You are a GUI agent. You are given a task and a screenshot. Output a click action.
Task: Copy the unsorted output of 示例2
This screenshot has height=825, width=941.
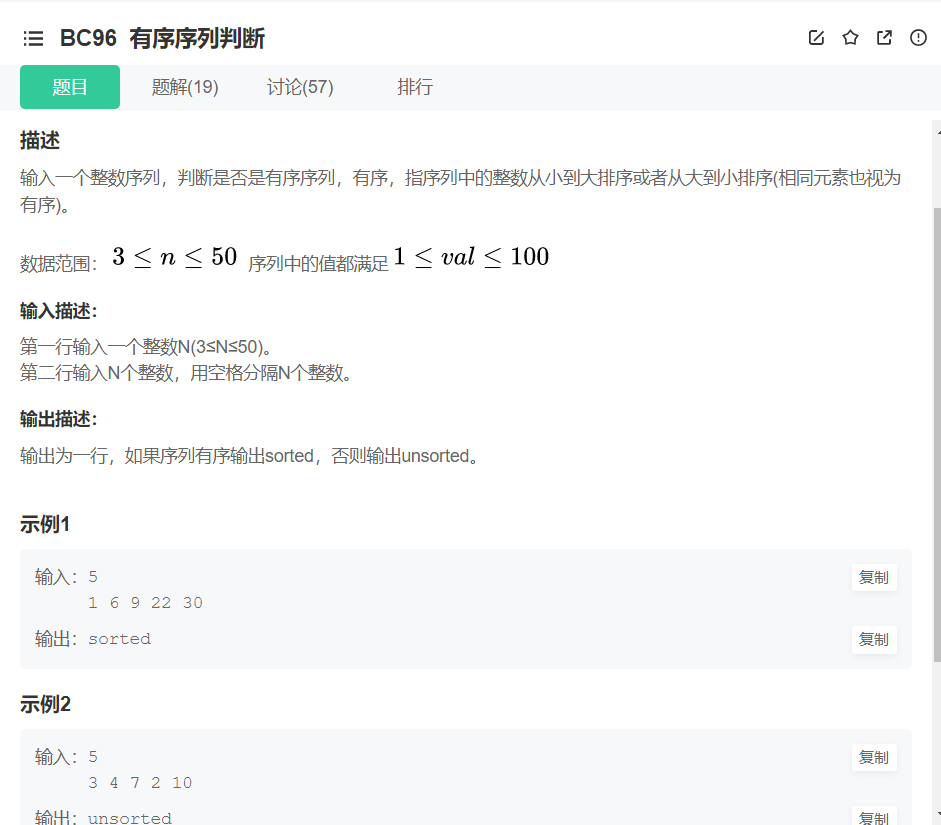(x=873, y=817)
